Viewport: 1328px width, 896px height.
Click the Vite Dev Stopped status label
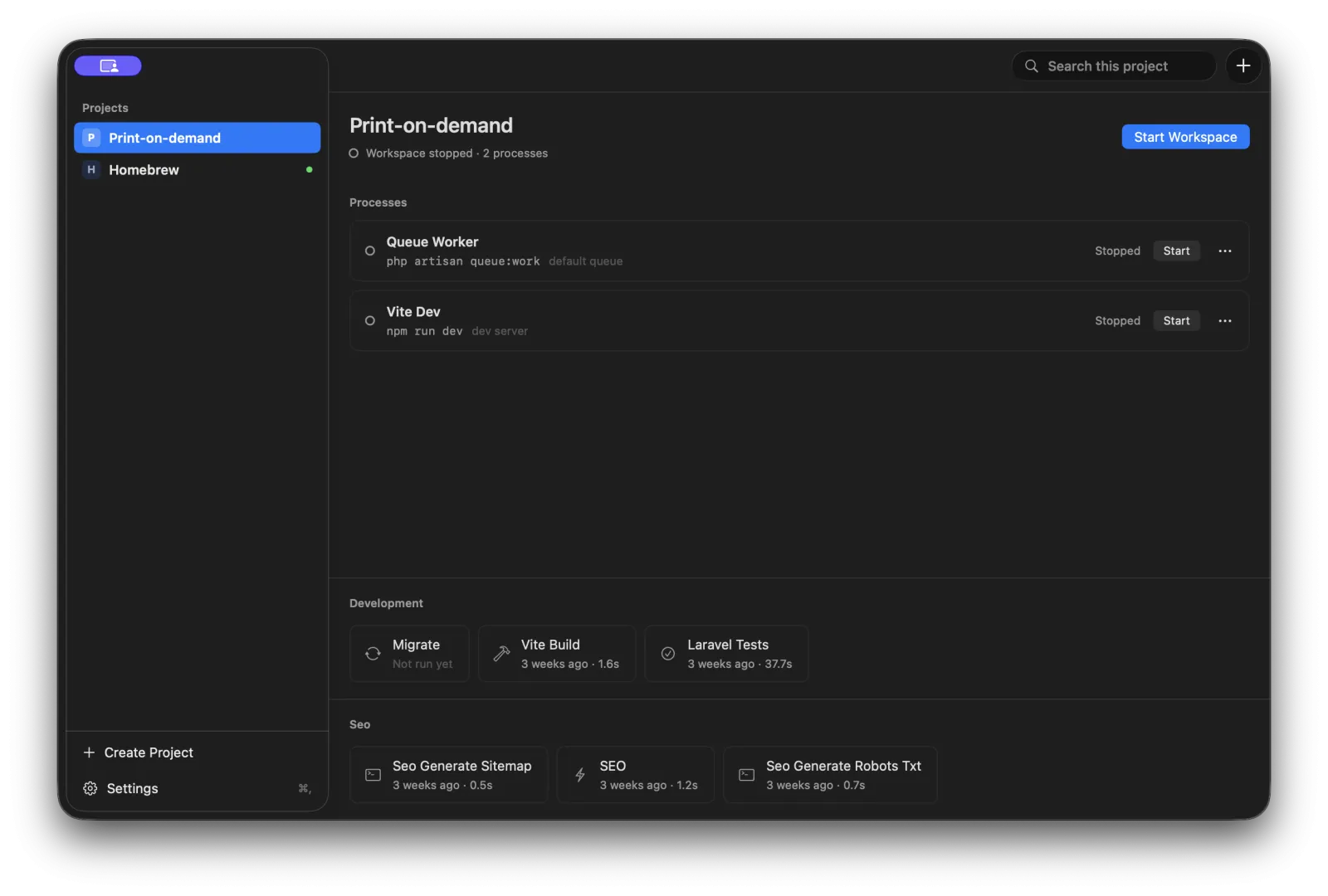(x=1117, y=320)
